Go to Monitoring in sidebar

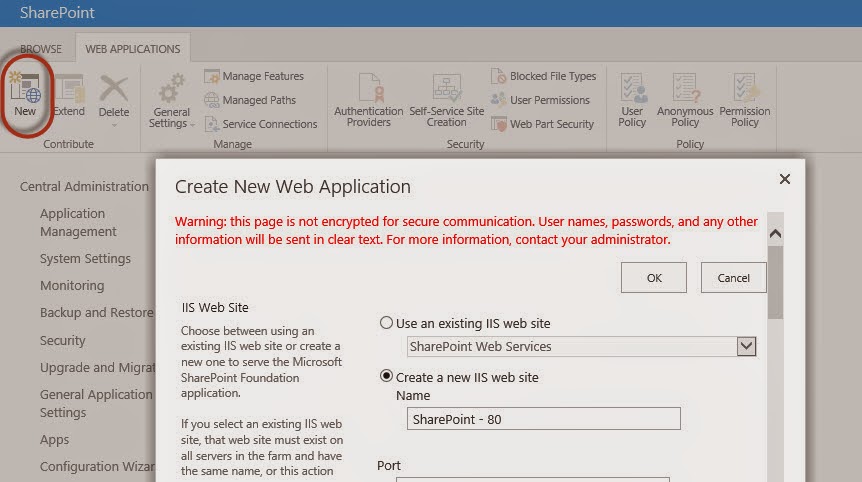point(72,285)
